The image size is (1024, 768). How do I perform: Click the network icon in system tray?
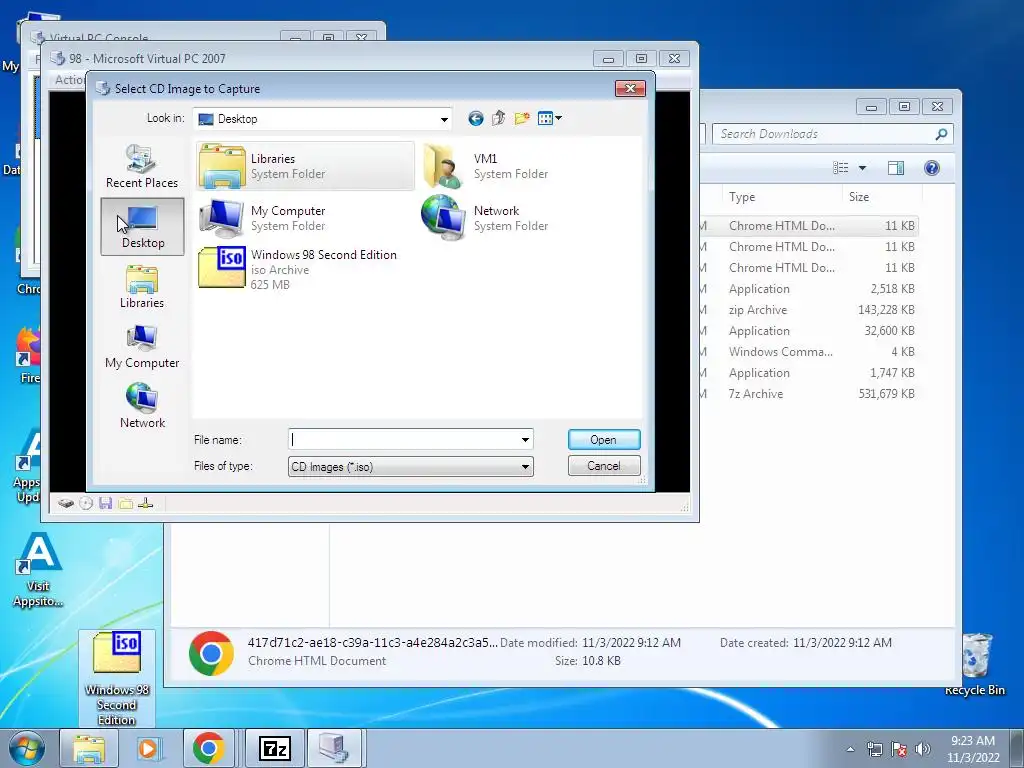coord(874,749)
